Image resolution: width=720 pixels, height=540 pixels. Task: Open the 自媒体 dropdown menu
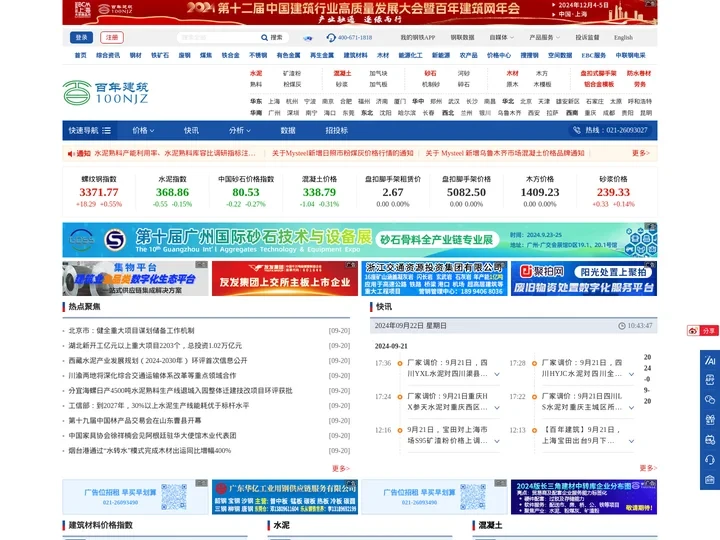tap(501, 38)
